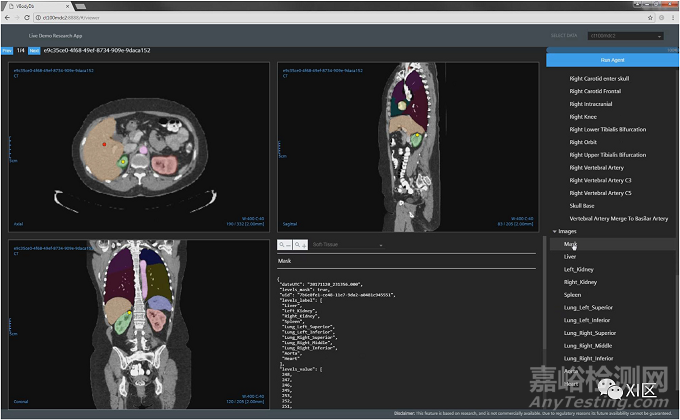Collapse the Images tree section

point(555,231)
